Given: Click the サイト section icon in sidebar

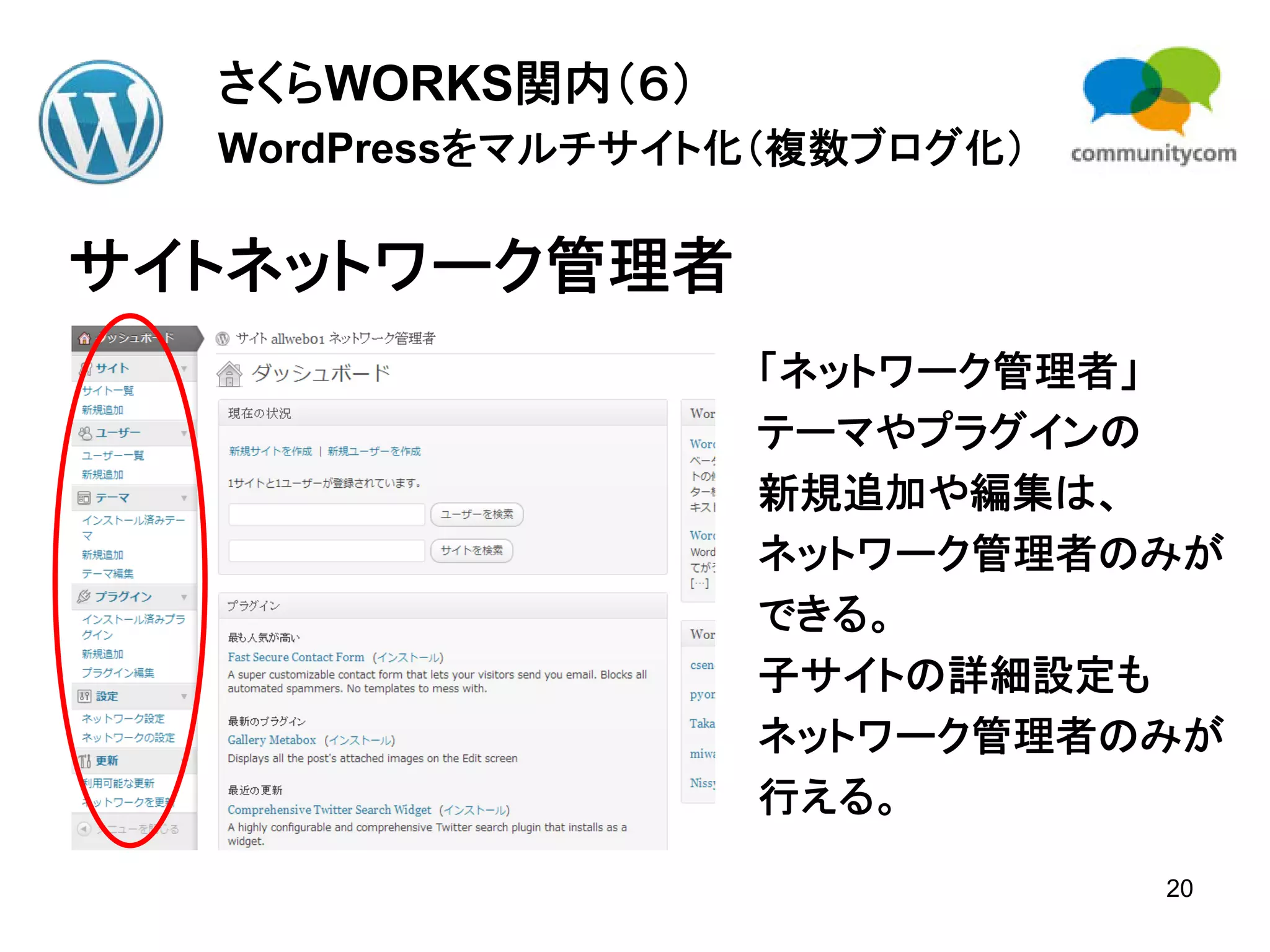Looking at the screenshot, I should point(85,369).
